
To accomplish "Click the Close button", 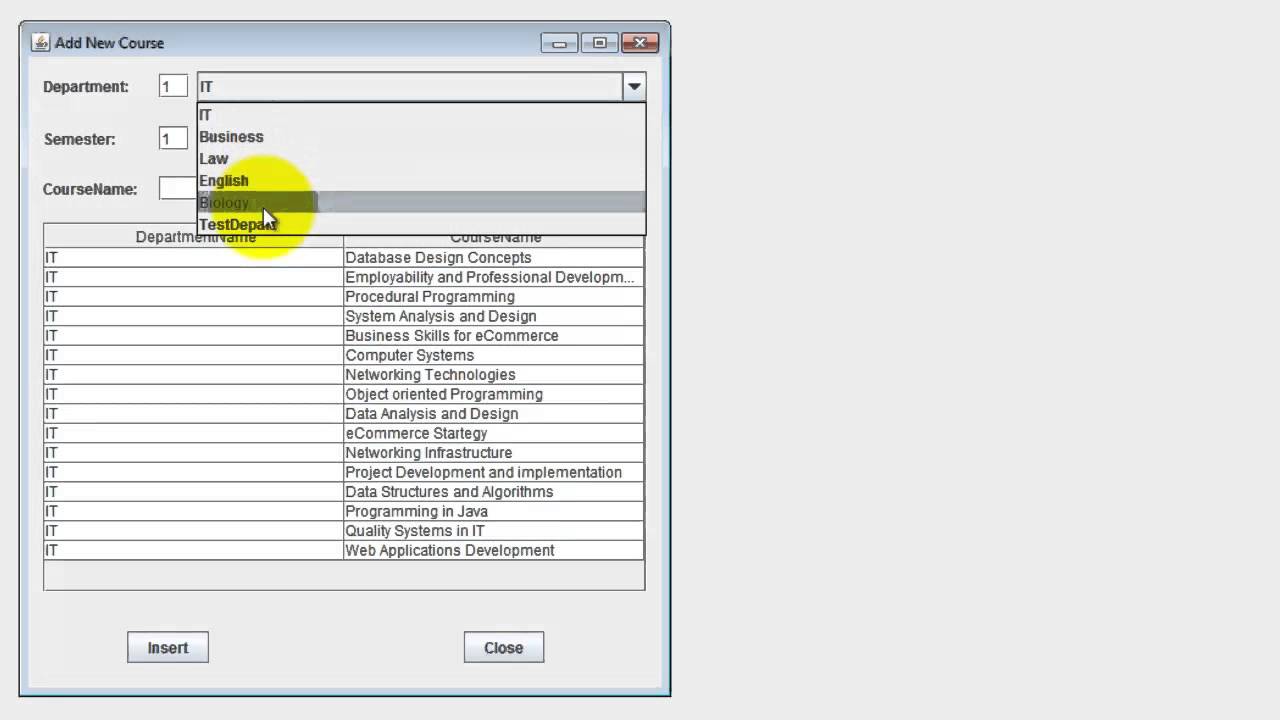I will point(504,647).
